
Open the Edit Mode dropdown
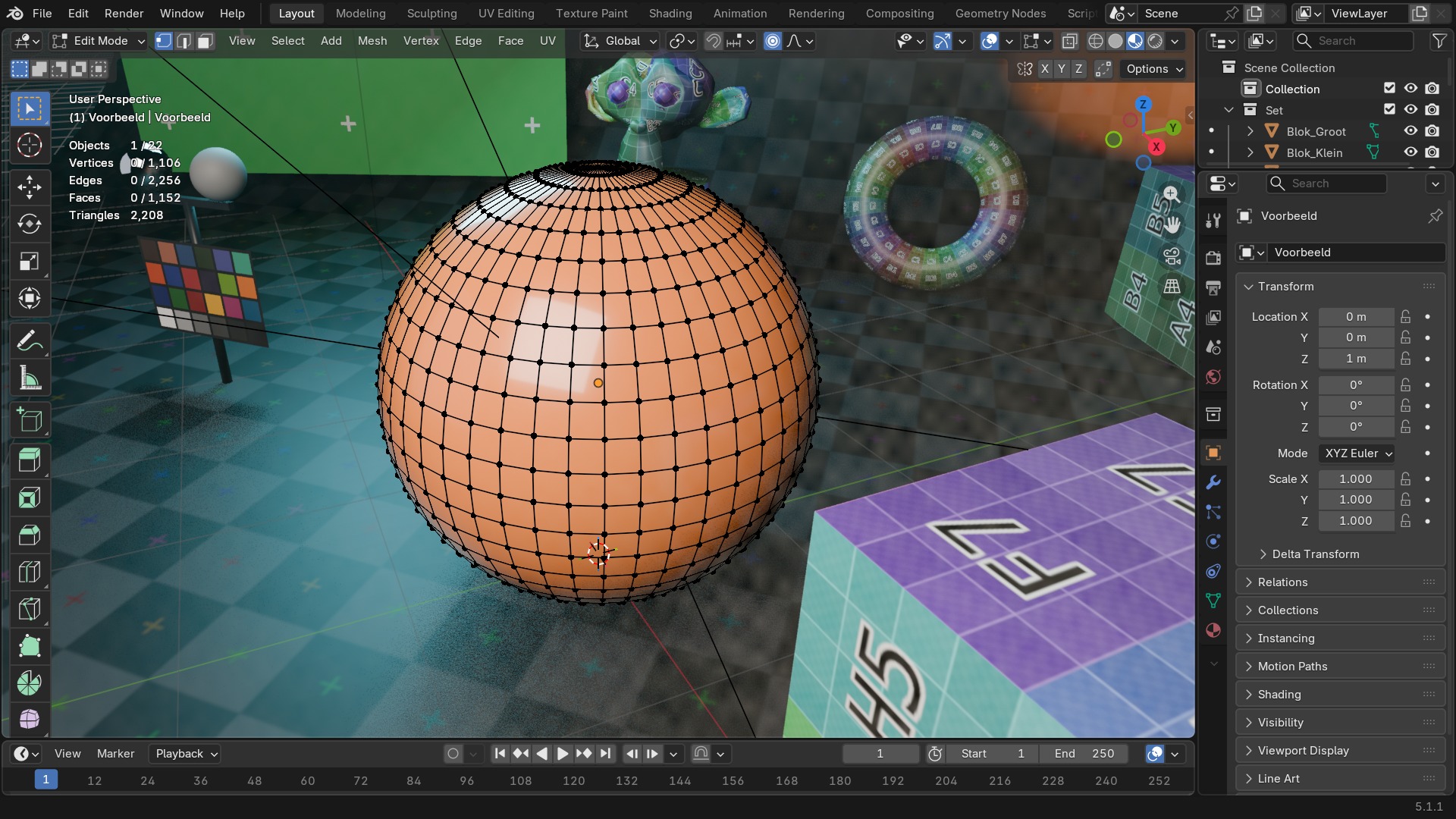[99, 41]
